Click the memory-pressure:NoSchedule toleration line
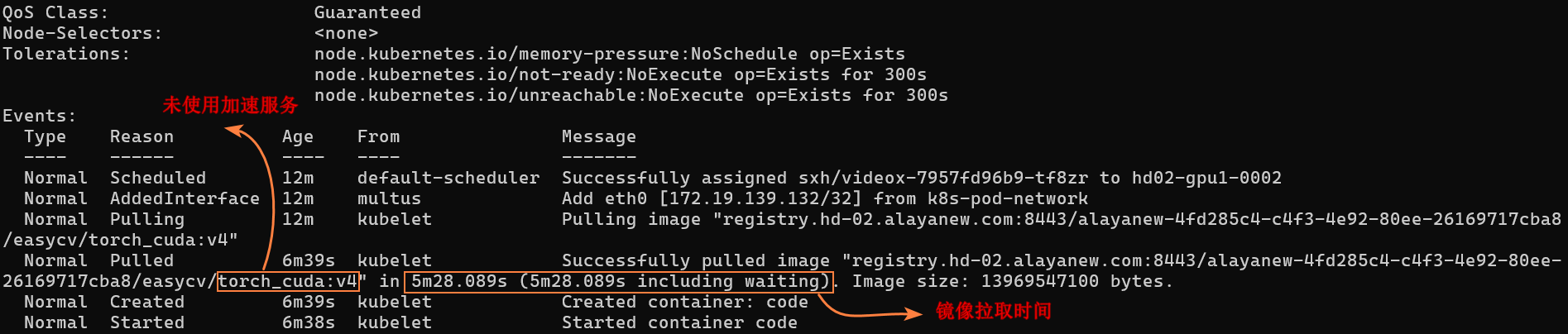The width and height of the screenshot is (1568, 334). tap(610, 54)
